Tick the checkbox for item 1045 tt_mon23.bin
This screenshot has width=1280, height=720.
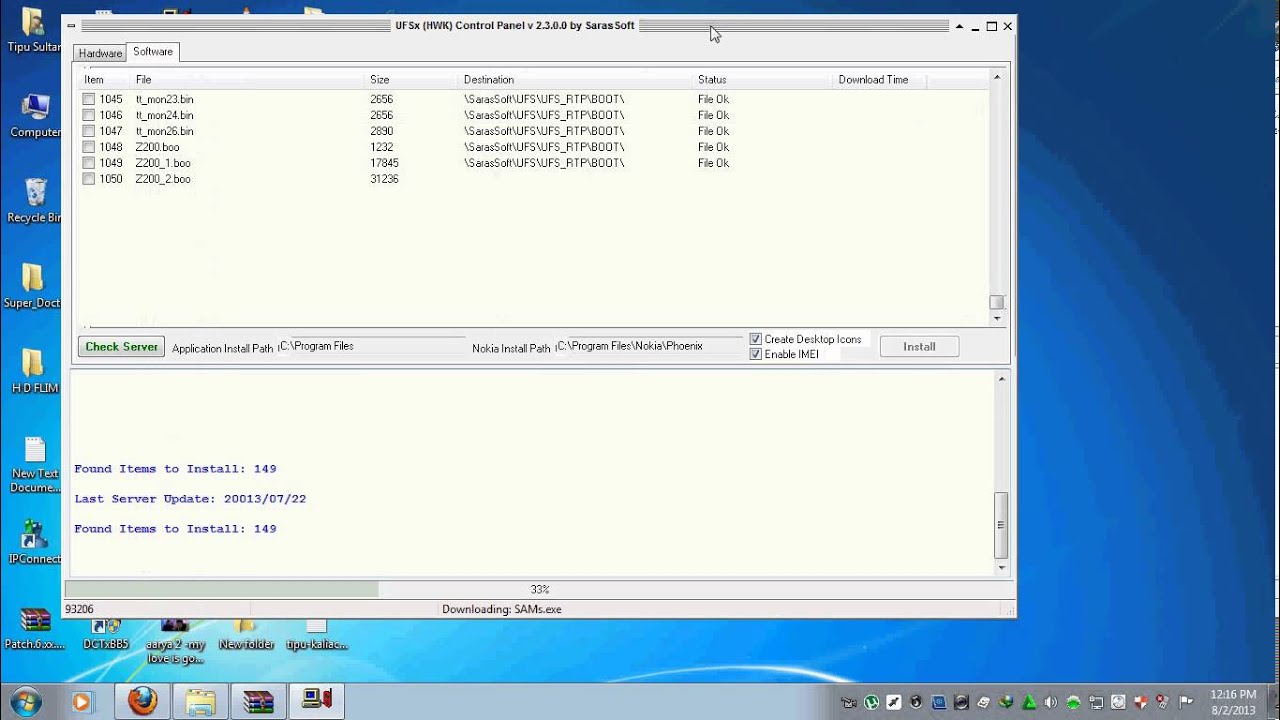[89, 99]
